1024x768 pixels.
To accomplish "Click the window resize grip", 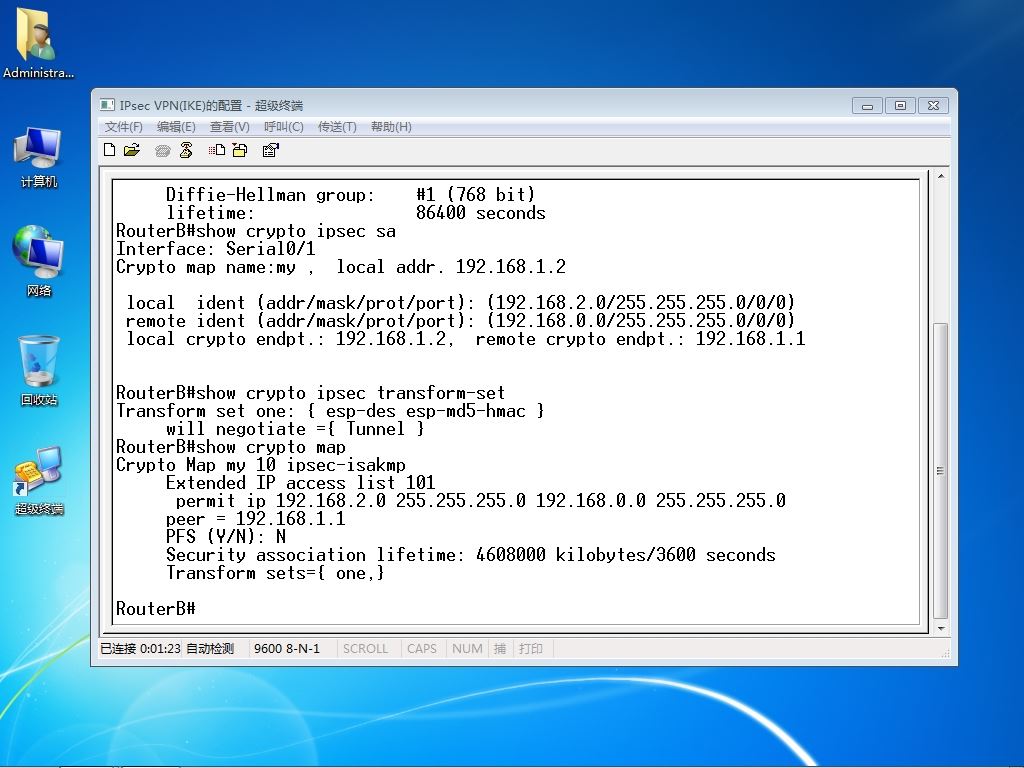I will point(945,653).
